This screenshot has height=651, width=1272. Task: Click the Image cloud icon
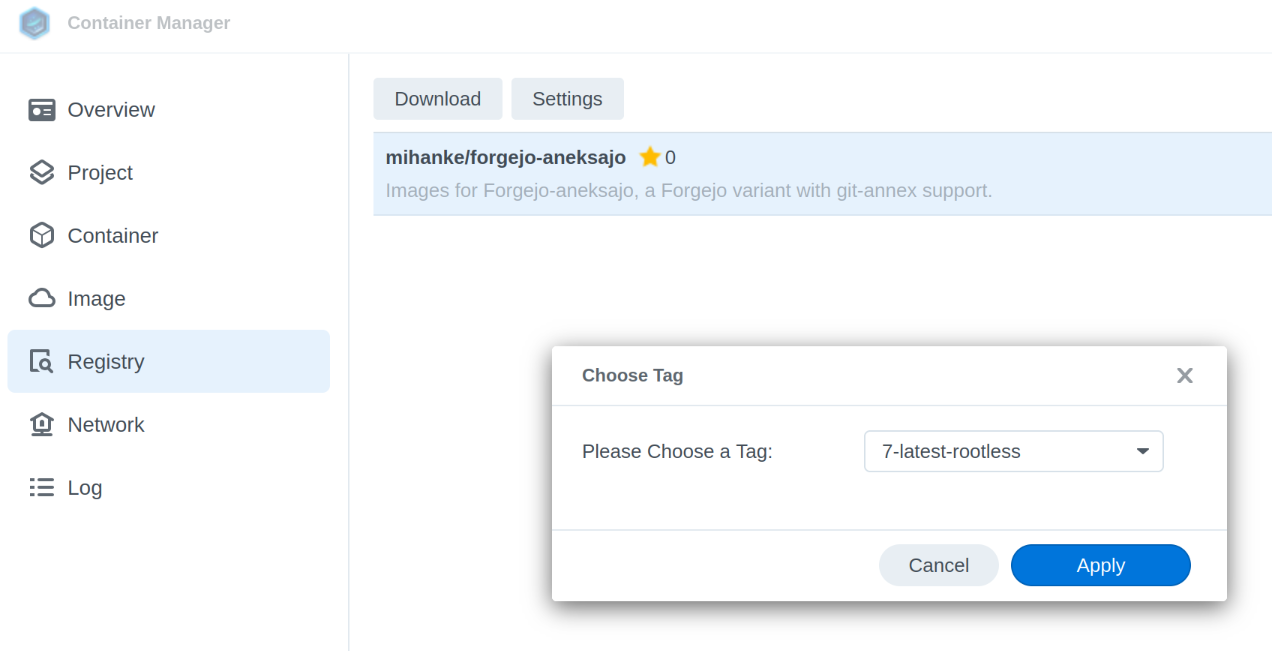click(x=41, y=299)
